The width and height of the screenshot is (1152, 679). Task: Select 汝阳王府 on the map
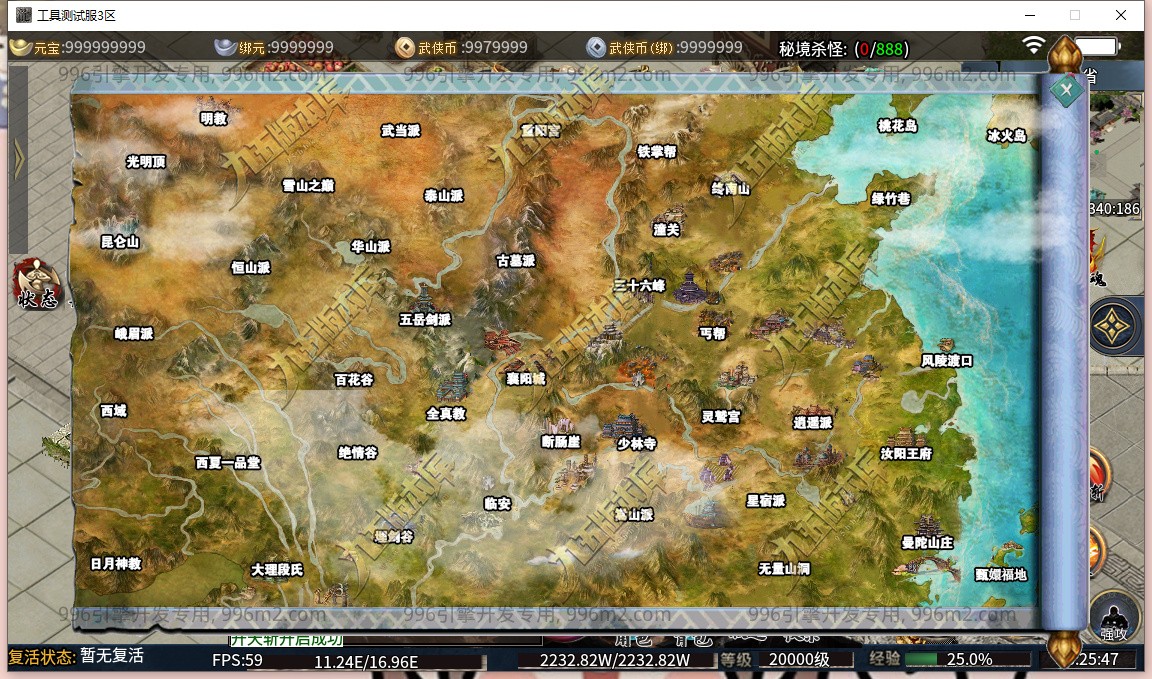point(906,453)
